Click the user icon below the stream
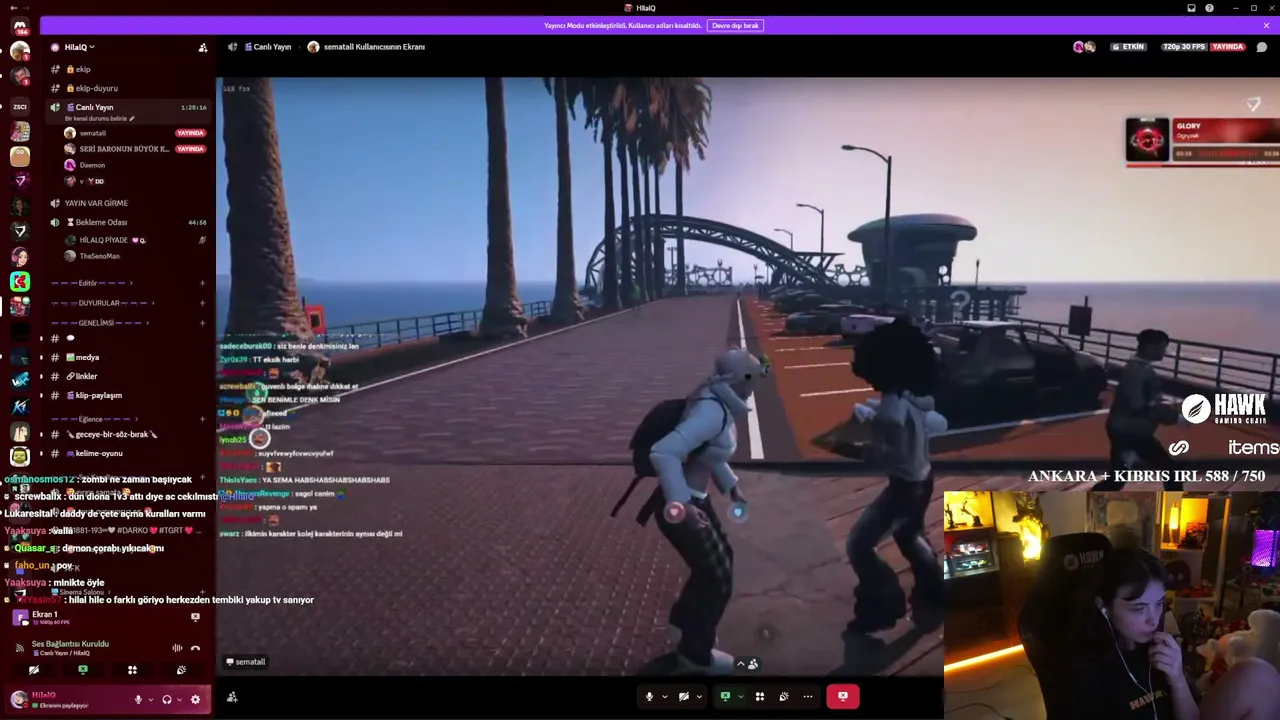The image size is (1280, 720). pyautogui.click(x=232, y=697)
